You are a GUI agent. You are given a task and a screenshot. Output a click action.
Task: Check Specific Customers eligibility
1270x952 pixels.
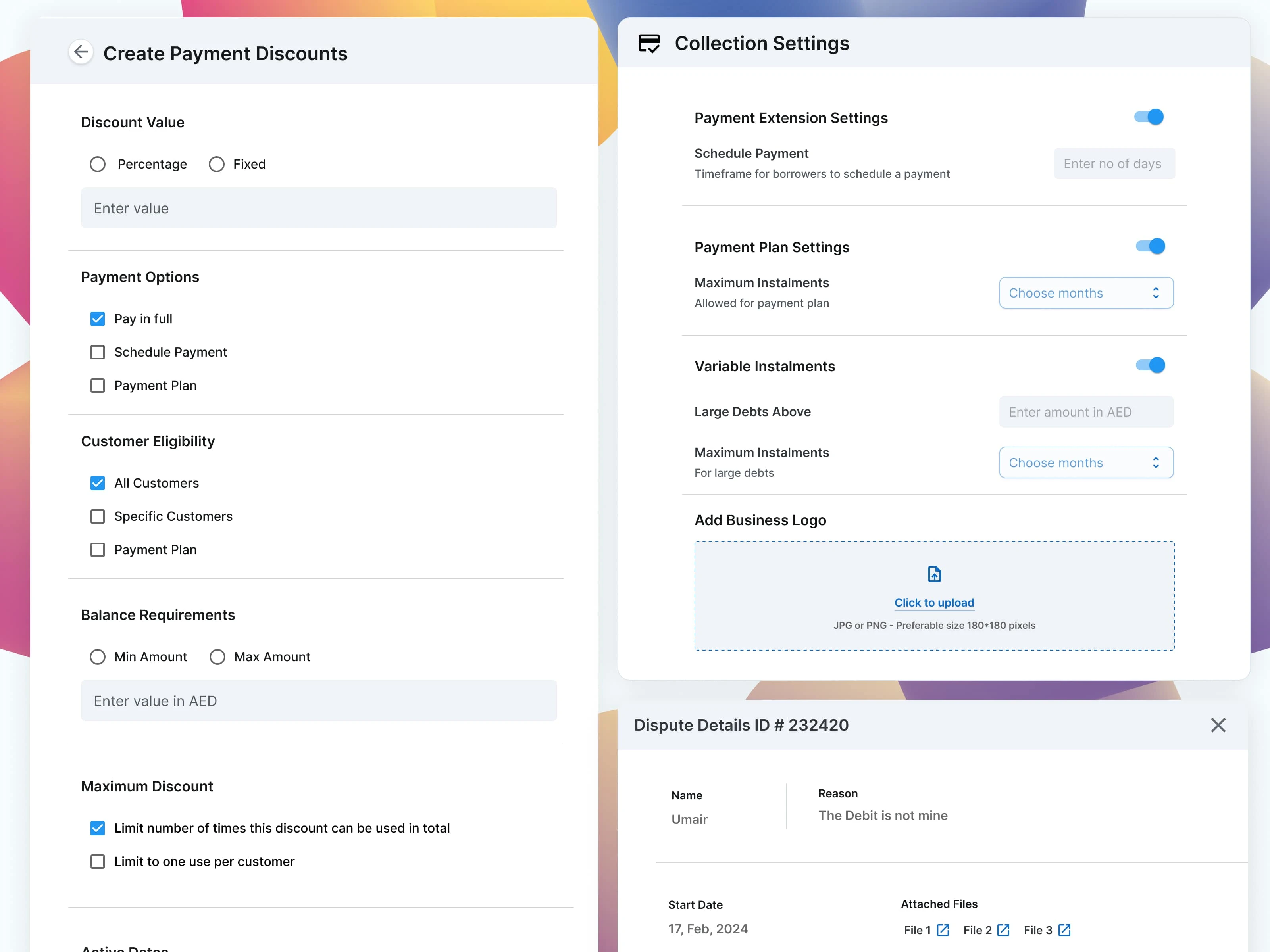pyautogui.click(x=98, y=516)
